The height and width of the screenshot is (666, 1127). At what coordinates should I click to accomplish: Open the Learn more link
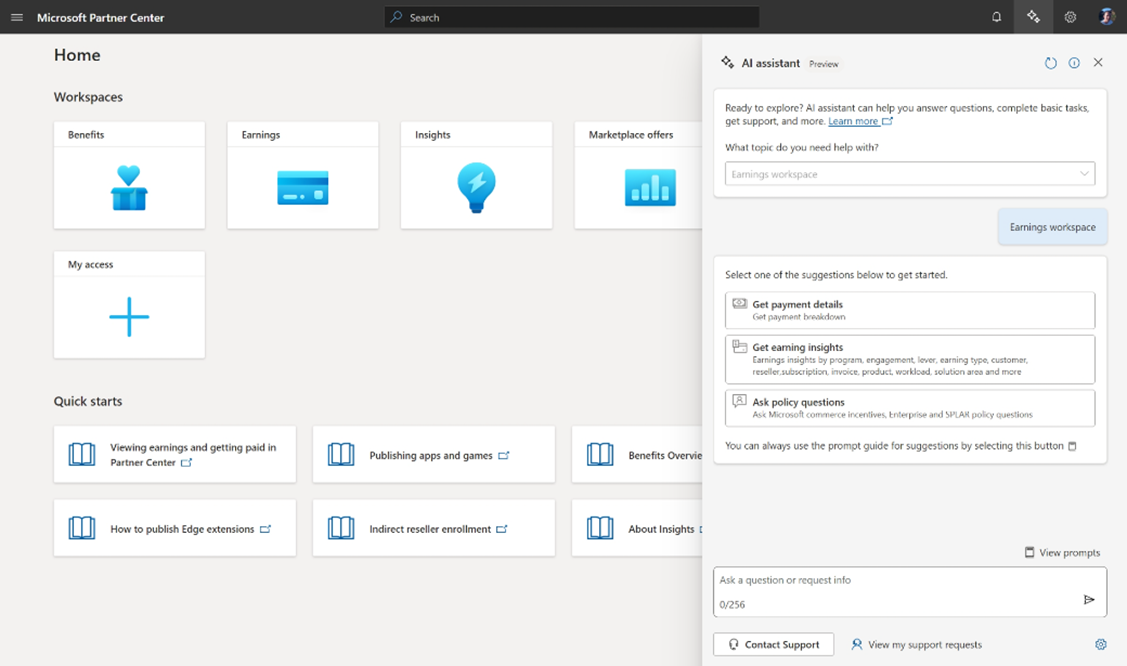click(855, 120)
